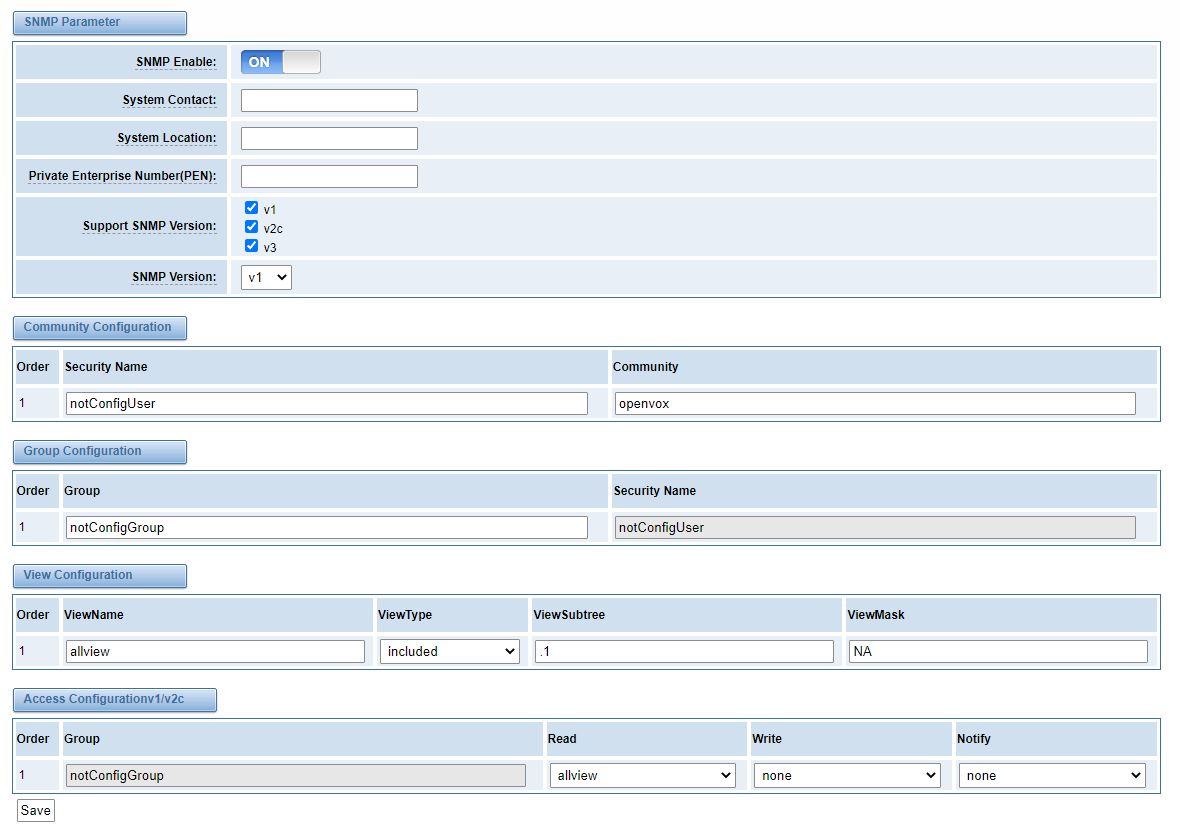Viewport: 1180px width, 832px height.
Task: Click the System Contact label
Action: 169,100
